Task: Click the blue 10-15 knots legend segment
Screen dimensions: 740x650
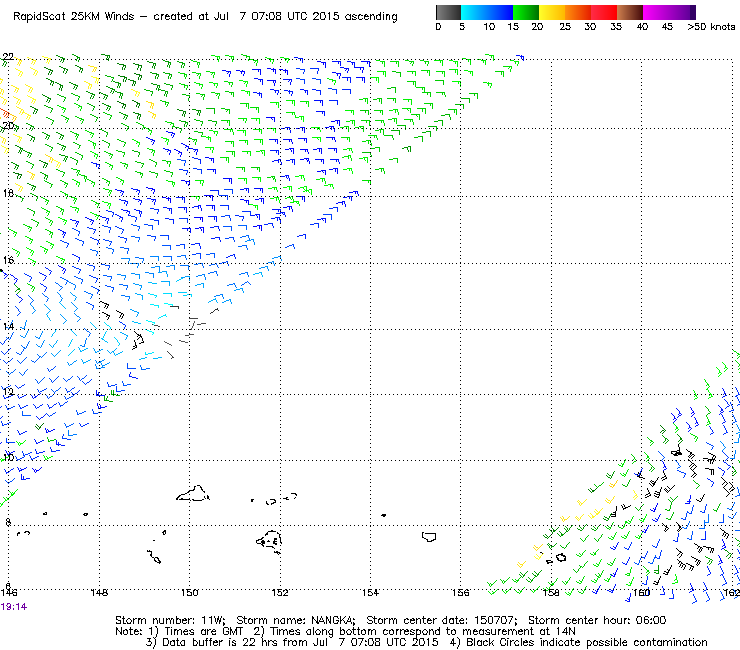Action: pyautogui.click(x=500, y=12)
